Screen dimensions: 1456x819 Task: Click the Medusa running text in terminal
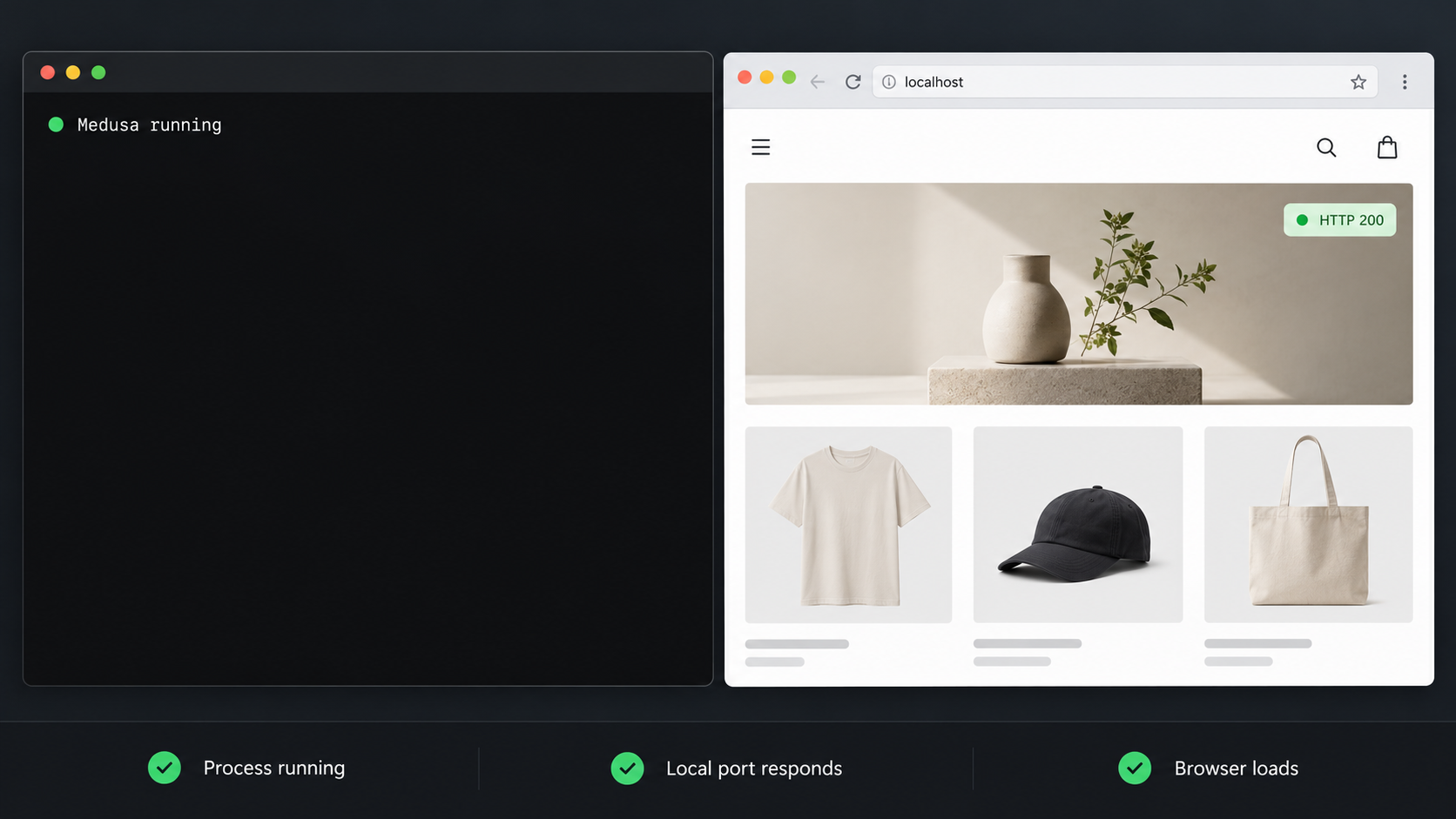150,125
